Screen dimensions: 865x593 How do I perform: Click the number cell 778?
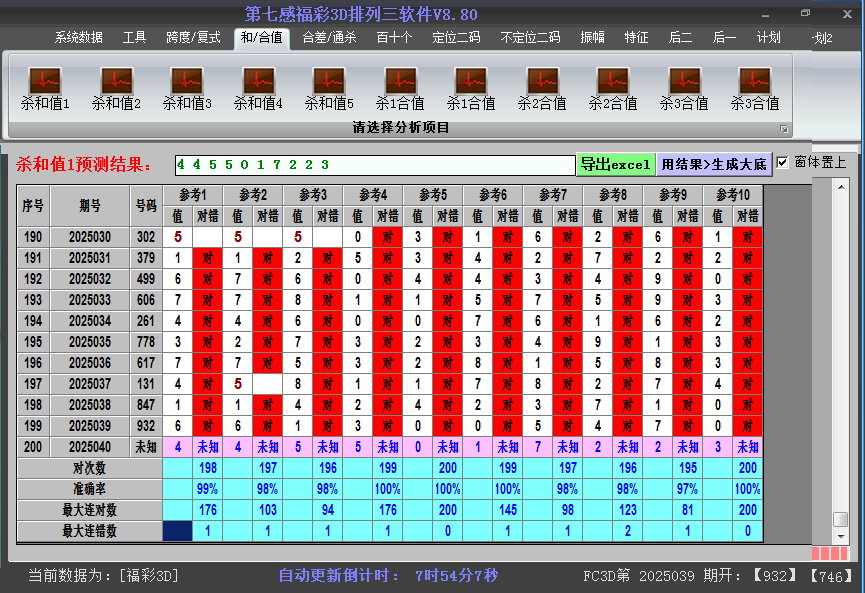(x=146, y=342)
